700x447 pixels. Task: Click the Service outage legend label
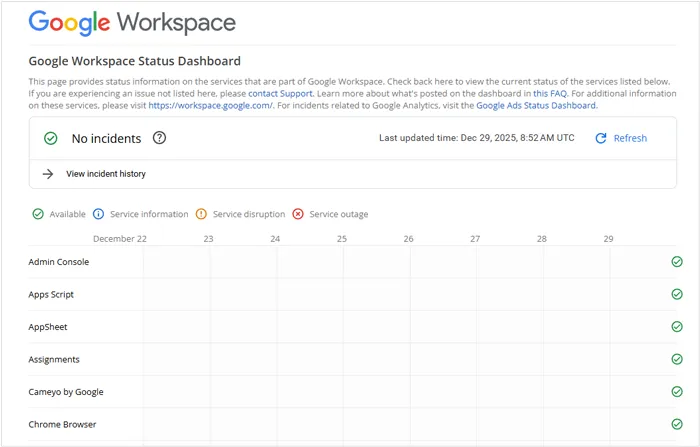339,214
